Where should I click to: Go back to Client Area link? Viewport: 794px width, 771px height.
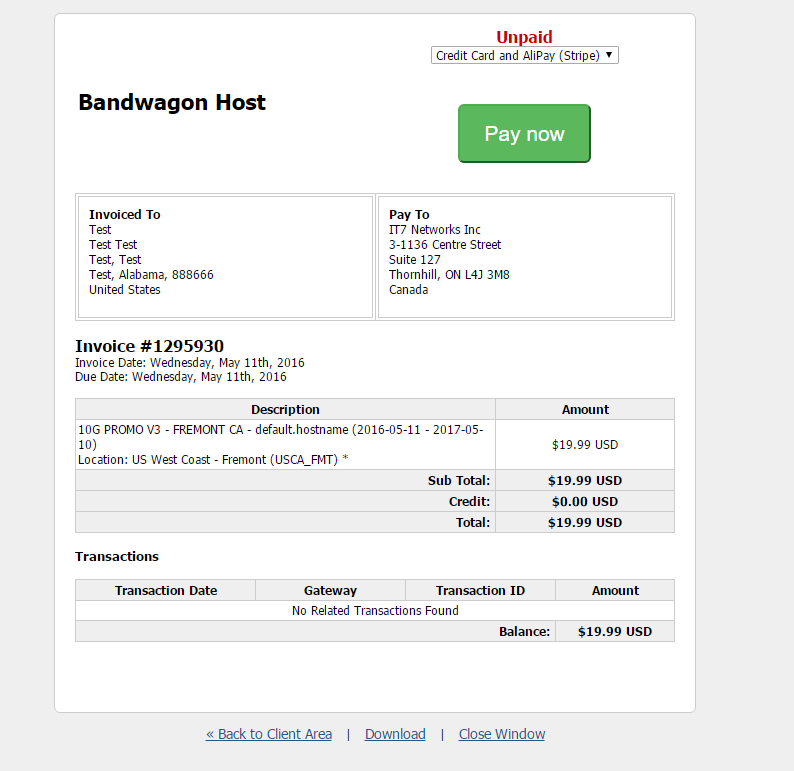point(269,734)
